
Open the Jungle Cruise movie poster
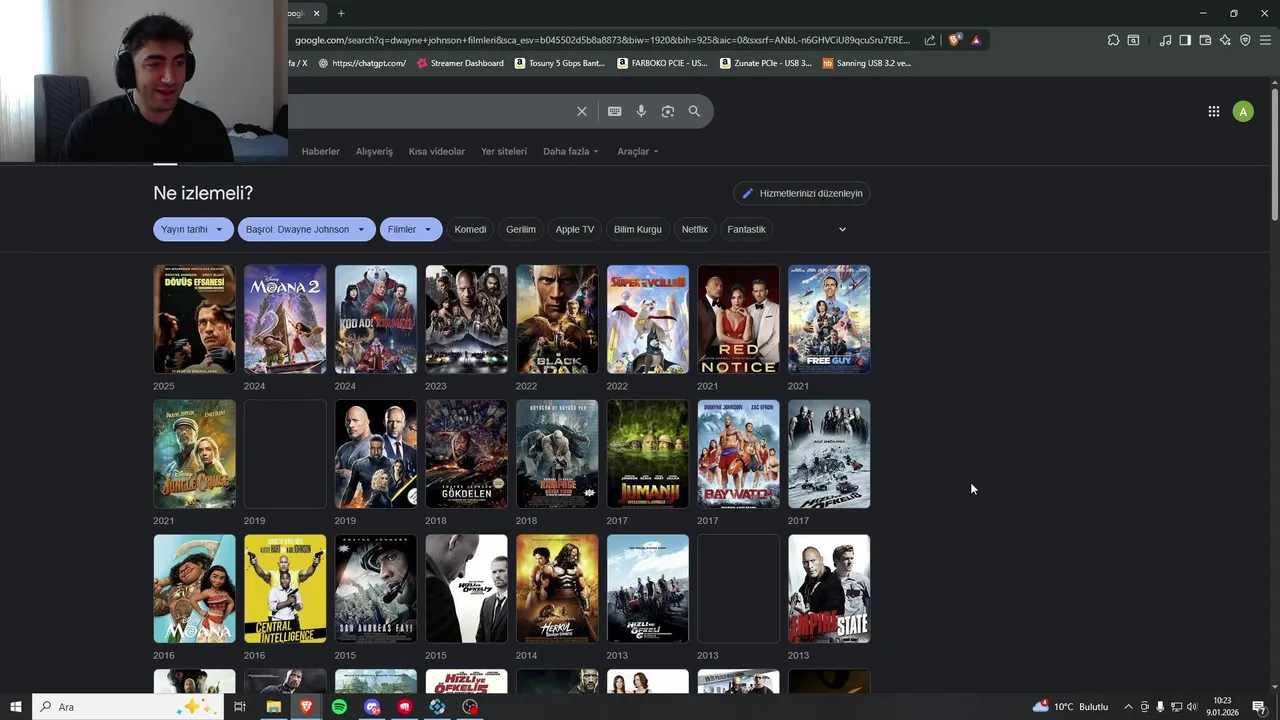coord(194,454)
